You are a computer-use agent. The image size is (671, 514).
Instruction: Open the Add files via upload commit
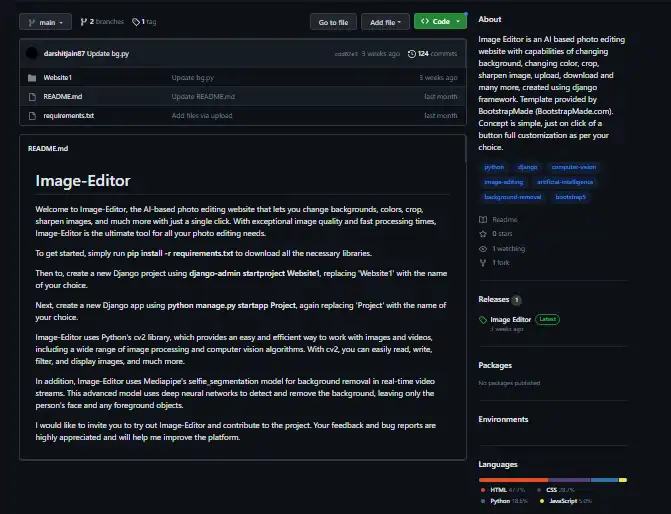202,116
